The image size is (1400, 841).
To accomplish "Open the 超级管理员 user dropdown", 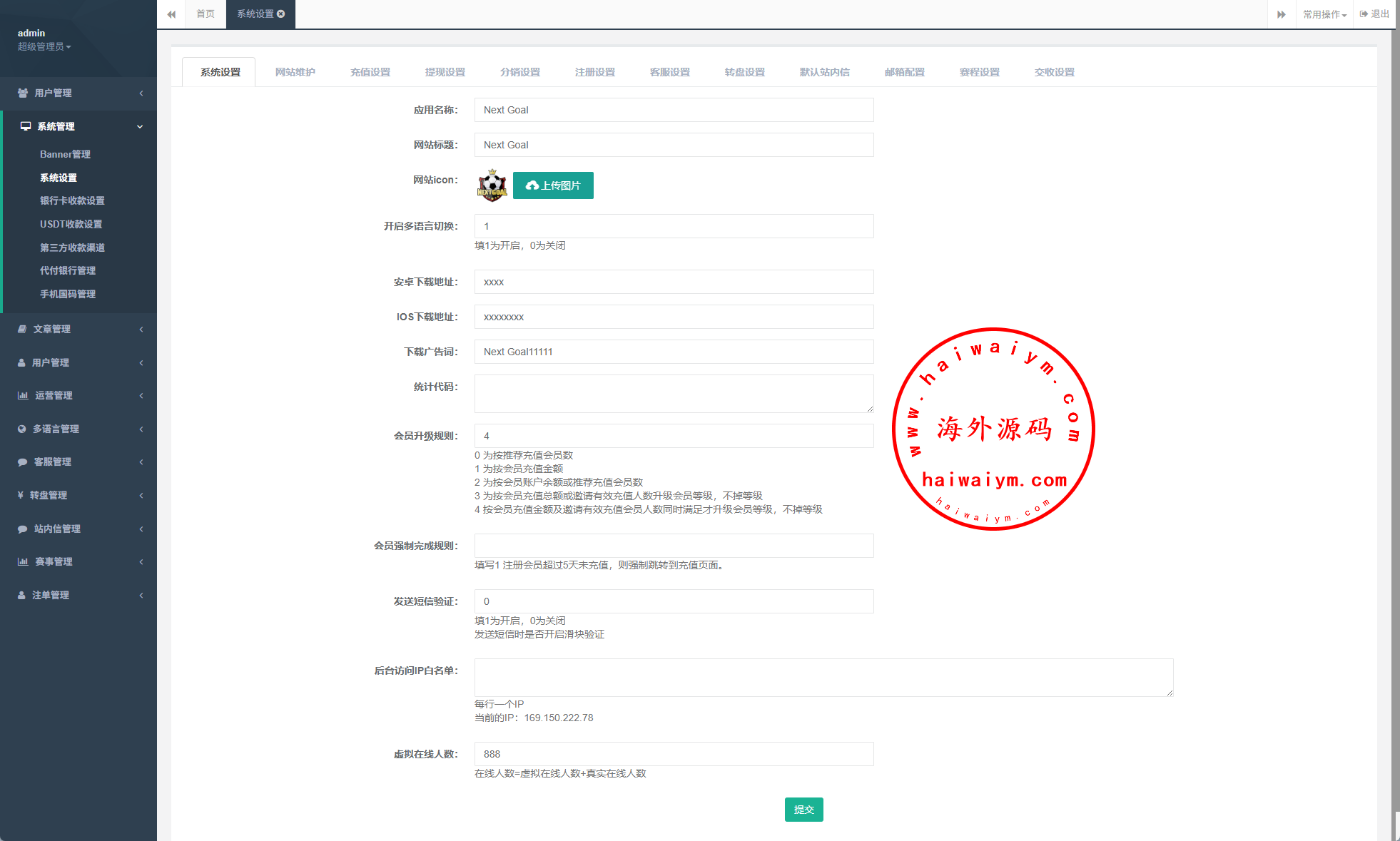I will [x=44, y=46].
